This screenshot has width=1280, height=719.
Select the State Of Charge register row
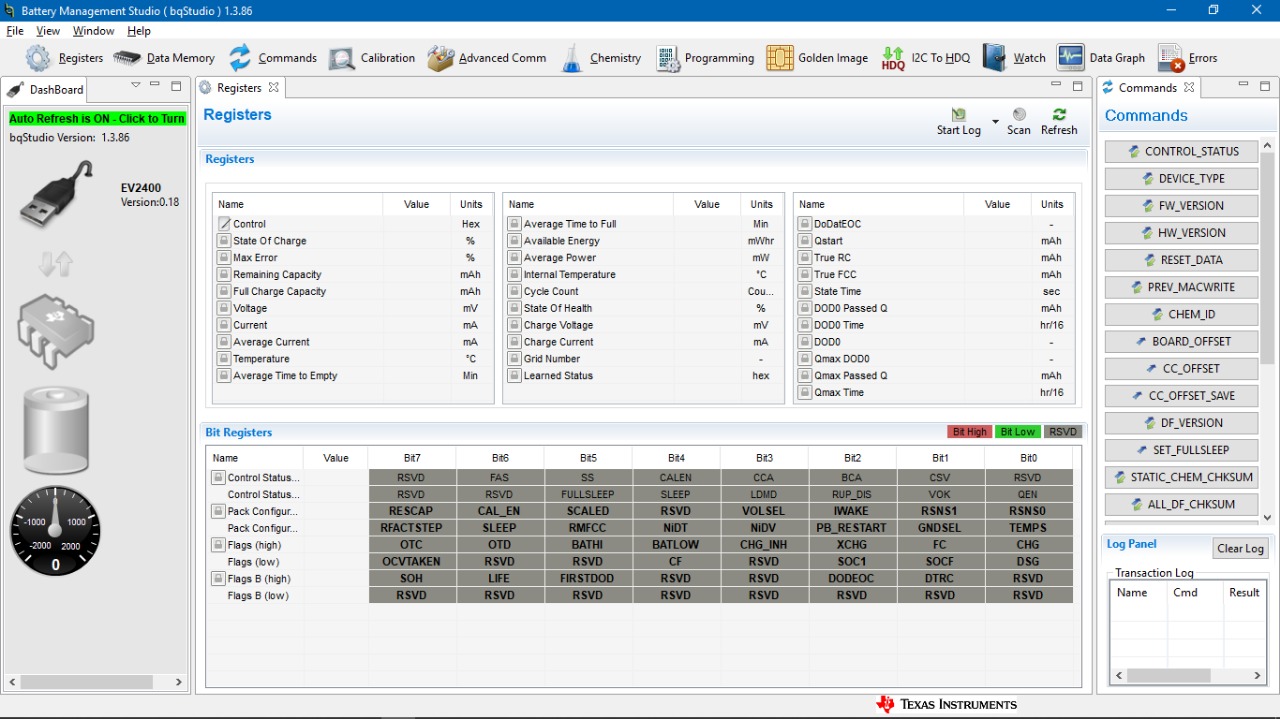pos(352,241)
